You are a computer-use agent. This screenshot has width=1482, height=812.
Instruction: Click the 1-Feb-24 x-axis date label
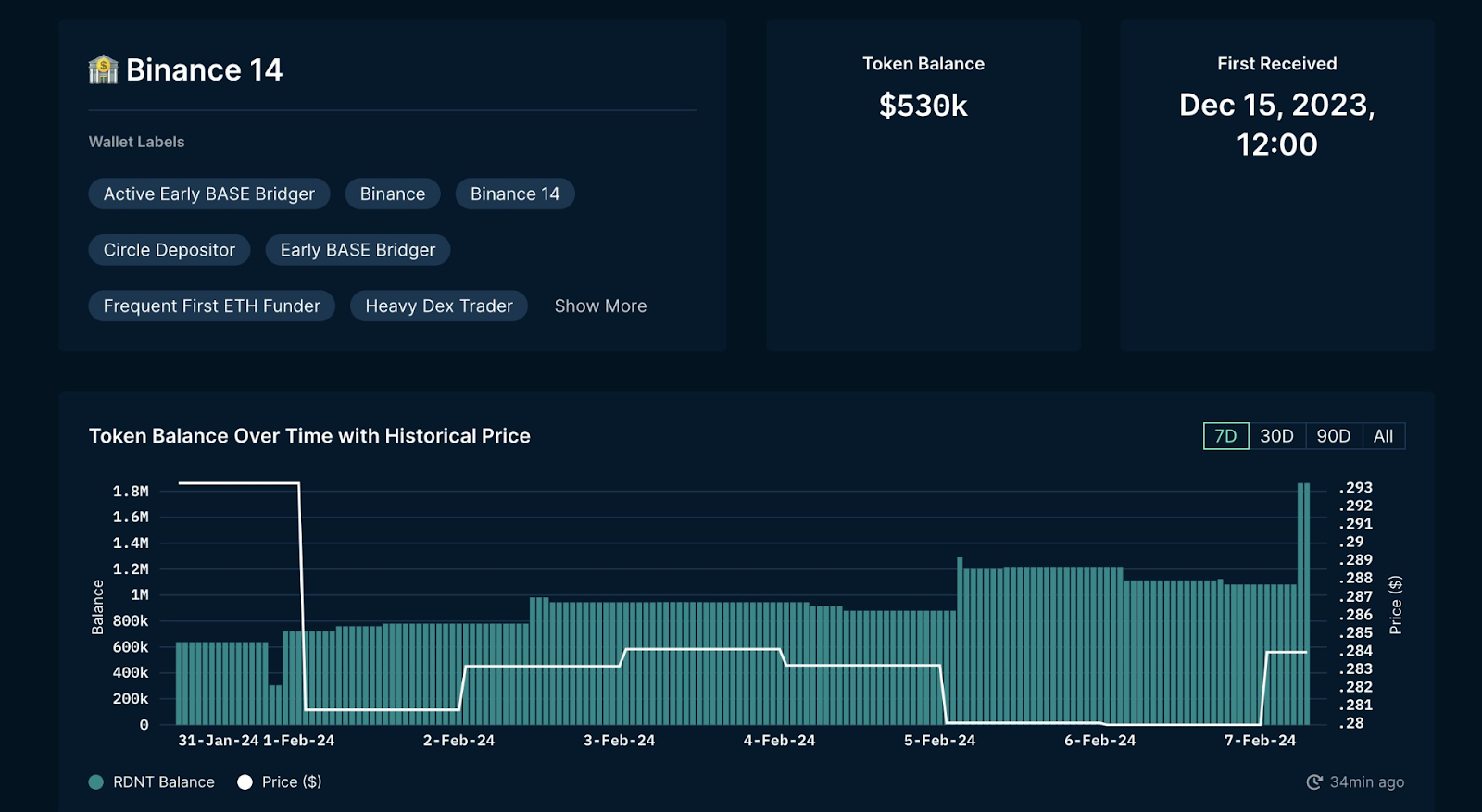click(299, 741)
